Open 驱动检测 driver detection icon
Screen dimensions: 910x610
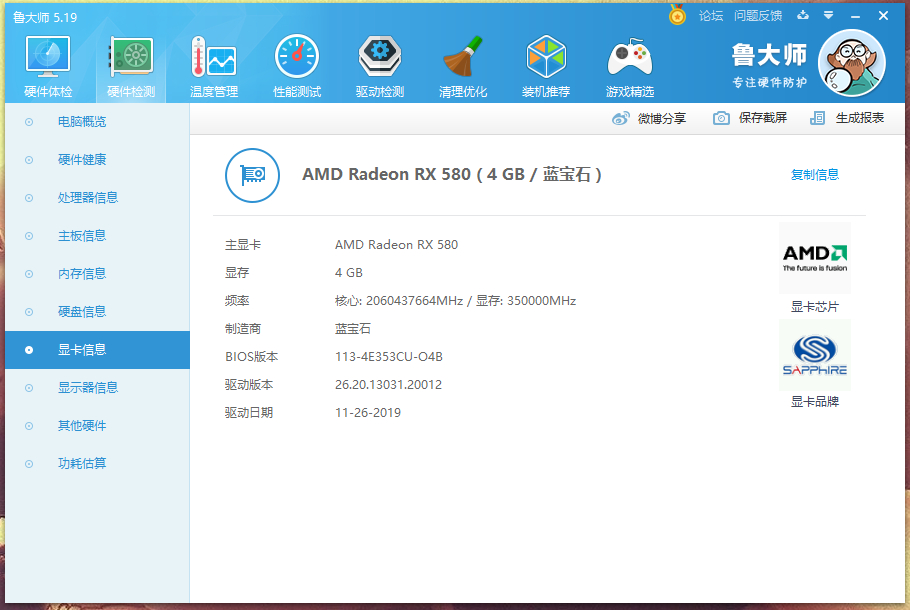[x=380, y=56]
